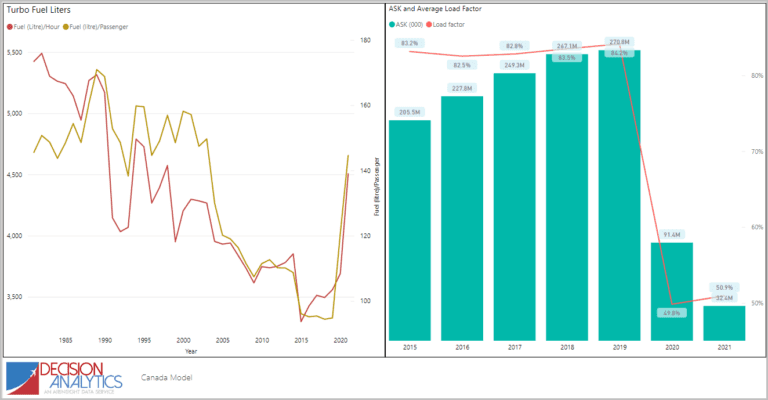Click the 82.8% load factor label
This screenshot has height=400, width=768.
tap(514, 46)
